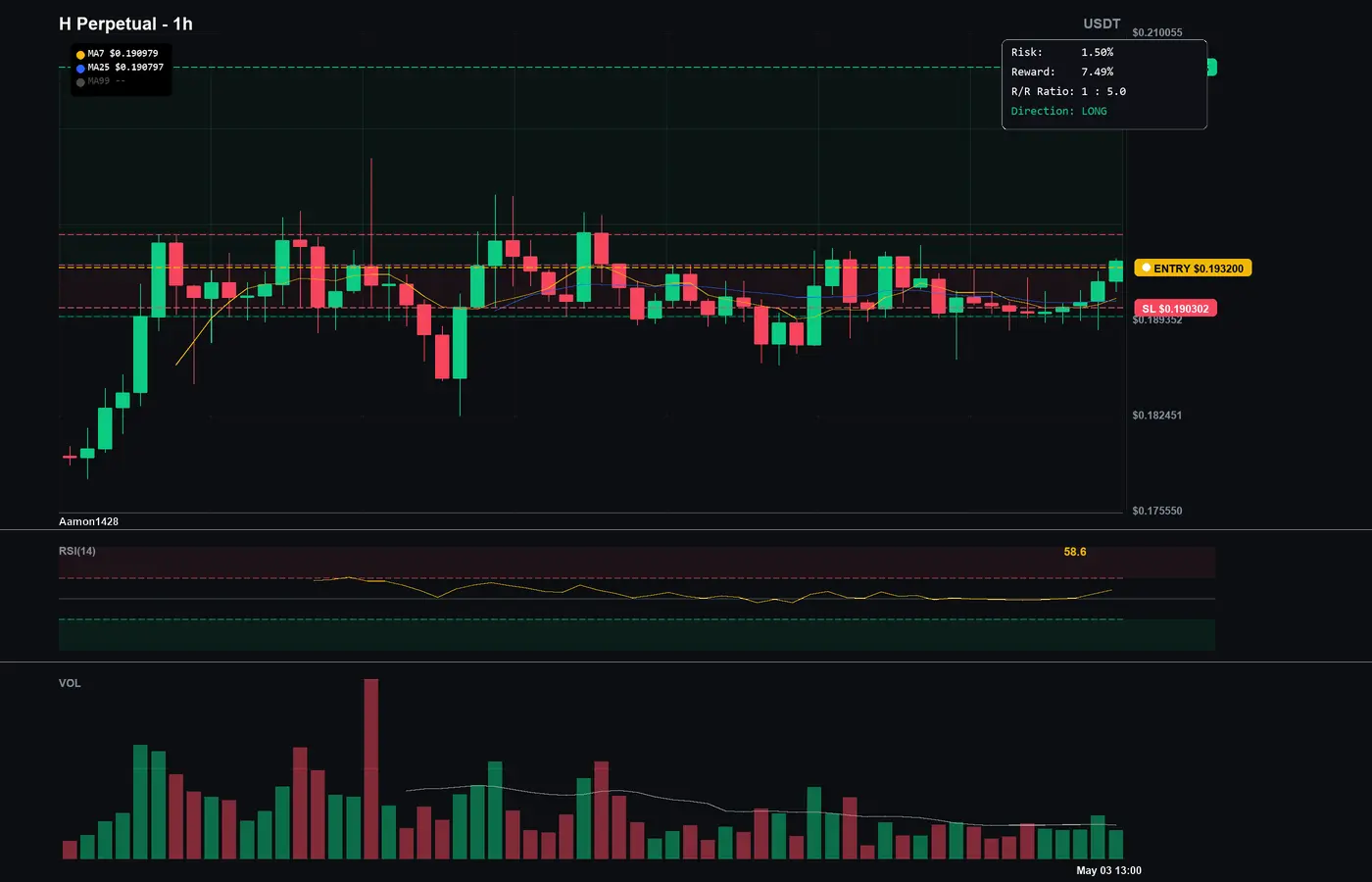Image resolution: width=1372 pixels, height=882 pixels.
Task: Select the SL $0.190302 stop-loss tag
Action: [1175, 309]
